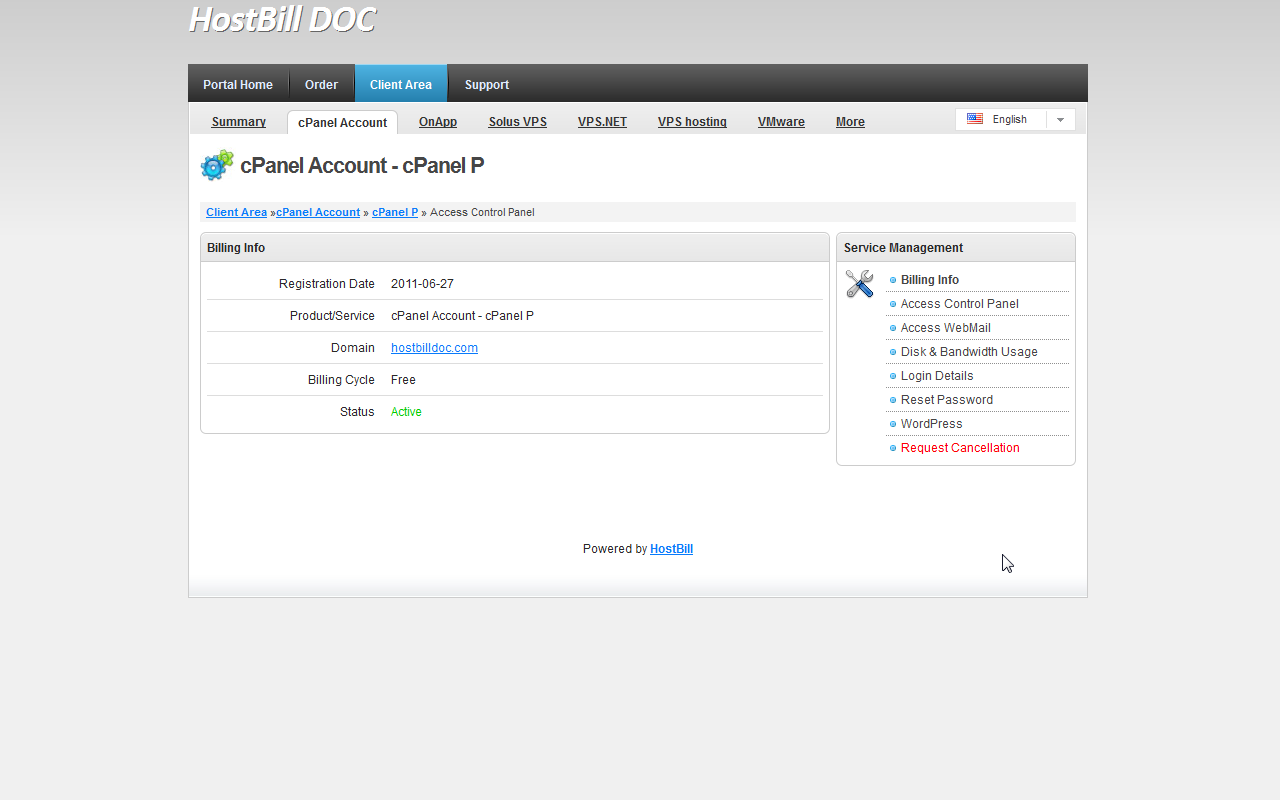Click Request Cancellation
The image size is (1280, 800).
[960, 448]
